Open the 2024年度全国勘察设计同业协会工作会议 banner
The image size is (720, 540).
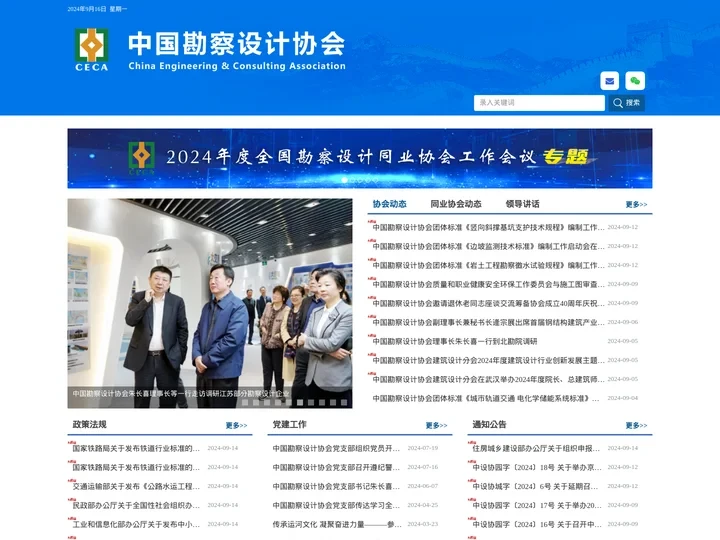click(x=360, y=158)
